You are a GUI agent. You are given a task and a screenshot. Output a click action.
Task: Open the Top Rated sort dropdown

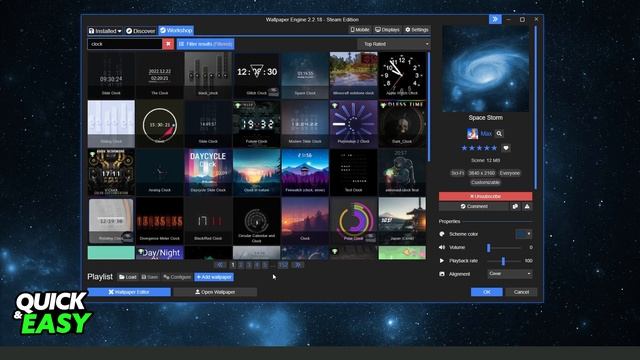coord(394,44)
